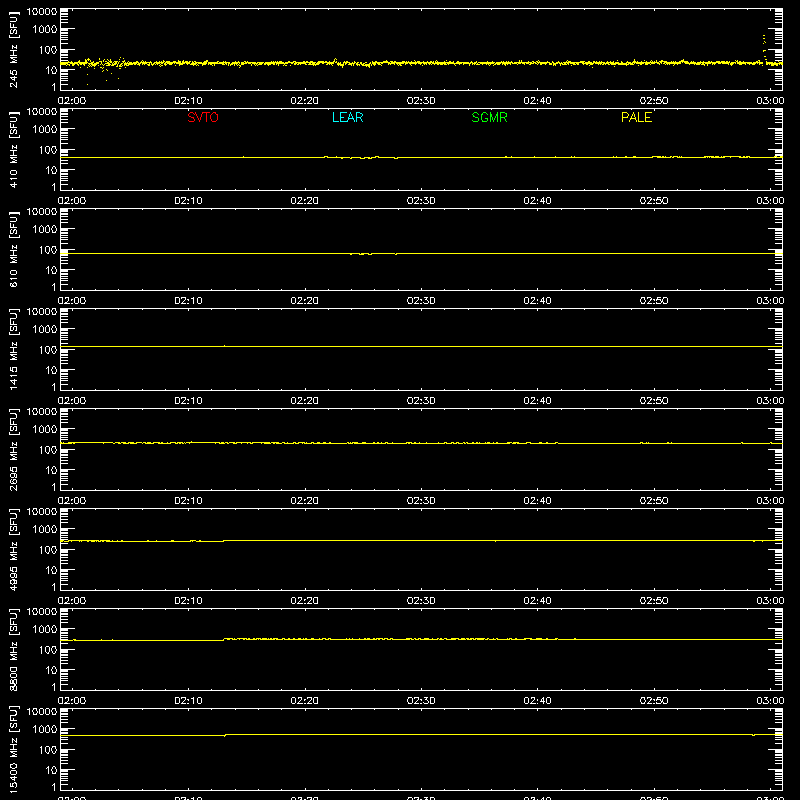800x800 pixels.
Task: Select the 1415 MHz [SFU] axis title
Action: [x=14, y=349]
